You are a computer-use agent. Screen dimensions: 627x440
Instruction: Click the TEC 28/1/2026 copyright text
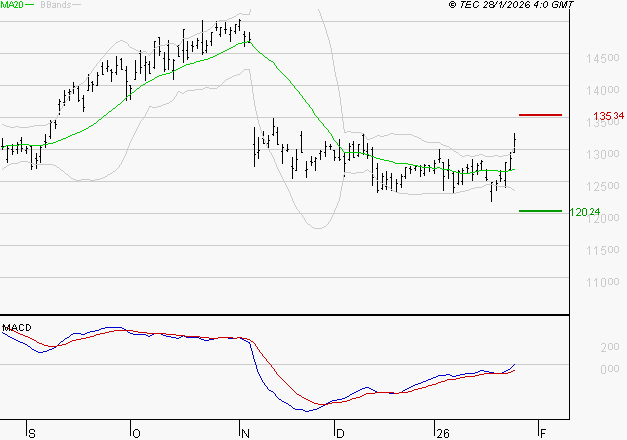pos(511,5)
